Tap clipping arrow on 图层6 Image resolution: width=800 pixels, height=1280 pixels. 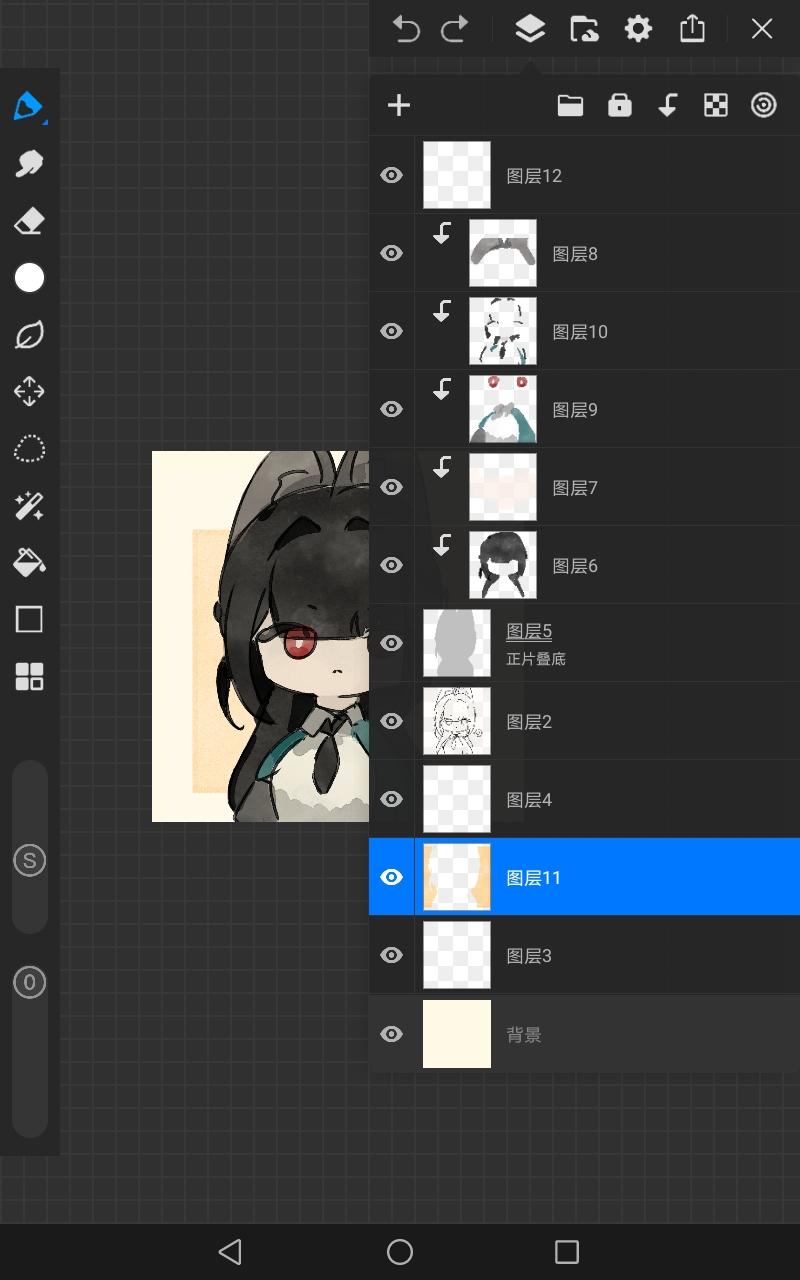442,546
